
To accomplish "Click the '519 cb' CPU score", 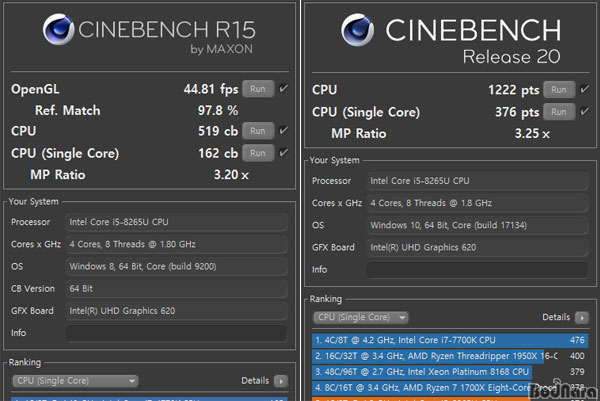I will point(218,131).
